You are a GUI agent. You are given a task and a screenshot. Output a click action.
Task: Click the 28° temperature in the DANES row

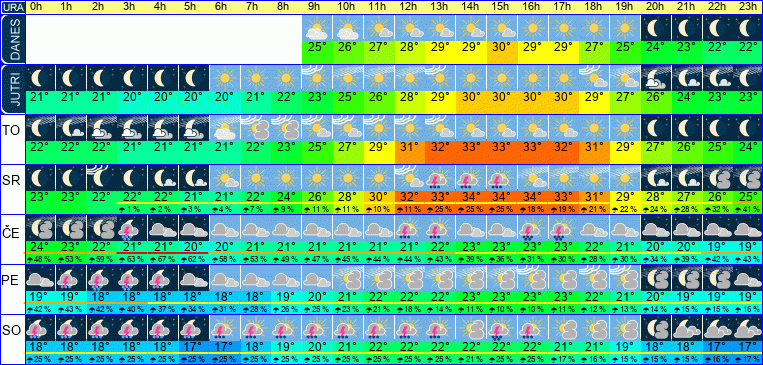click(x=410, y=47)
